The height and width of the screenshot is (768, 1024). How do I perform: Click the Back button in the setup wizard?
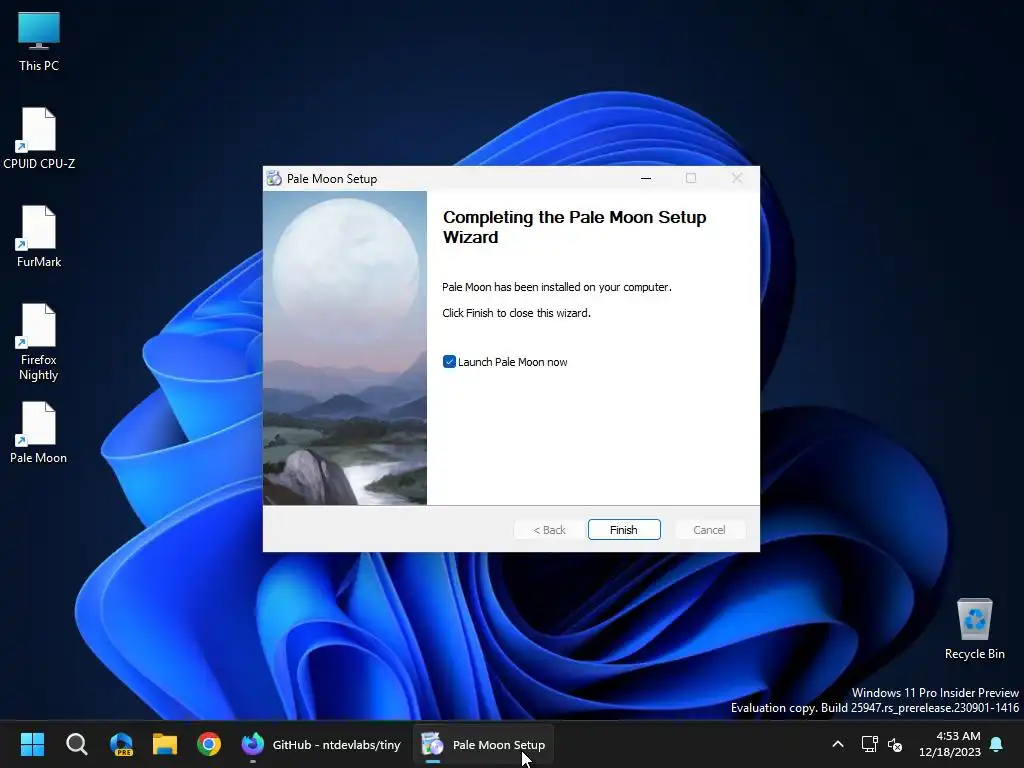549,530
